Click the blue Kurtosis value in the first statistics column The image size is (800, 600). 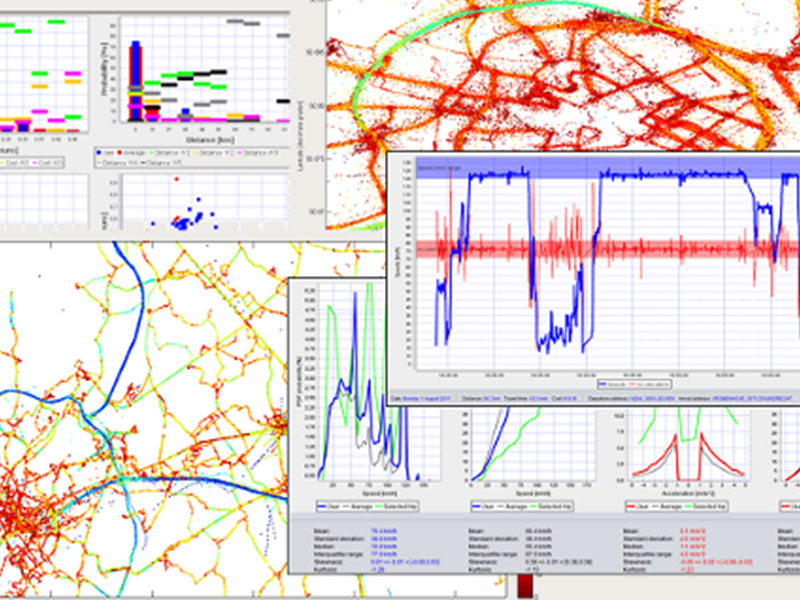pos(378,569)
